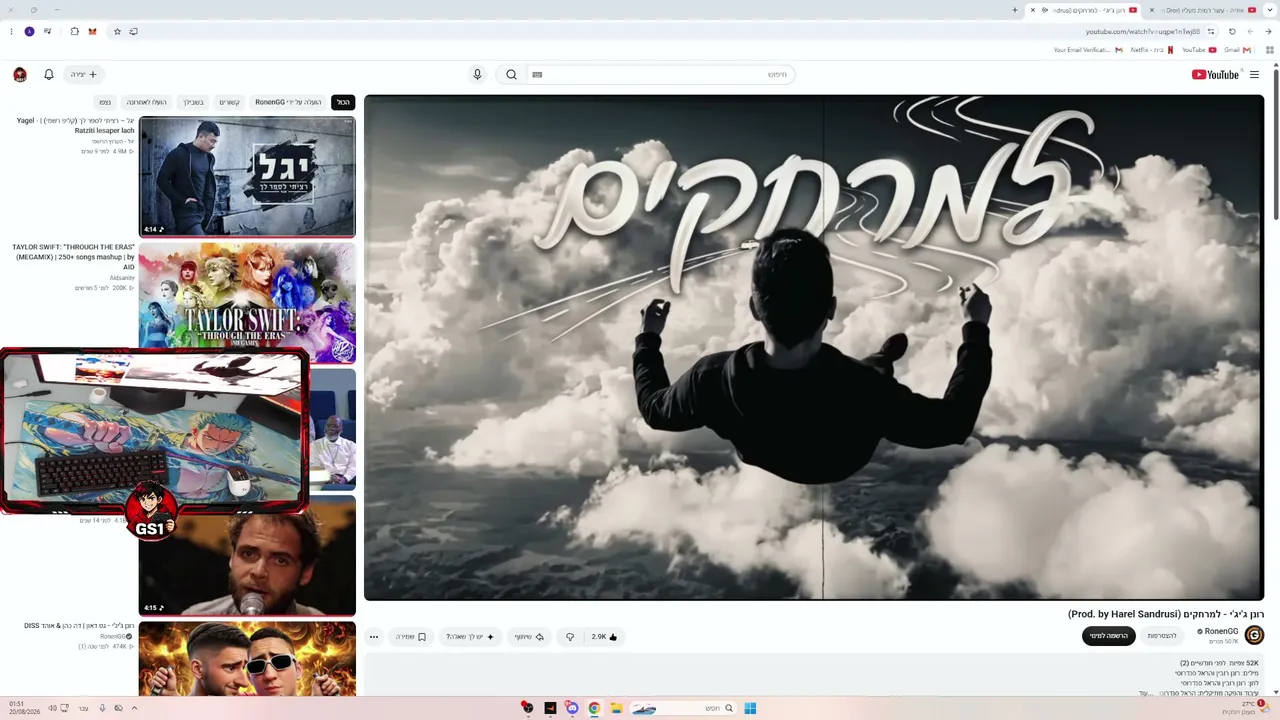Start voice search with the microphone
The height and width of the screenshot is (720, 1280).
point(477,74)
